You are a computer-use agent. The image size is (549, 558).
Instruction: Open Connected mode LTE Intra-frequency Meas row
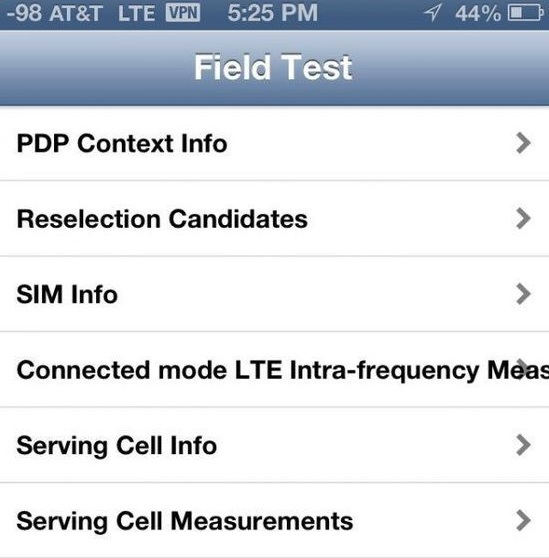click(x=274, y=369)
